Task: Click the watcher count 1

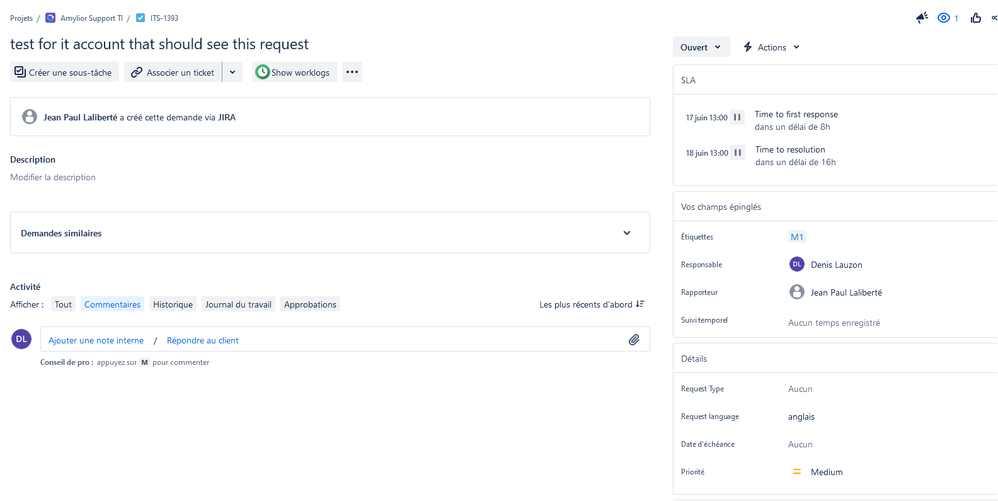Action: tap(956, 18)
